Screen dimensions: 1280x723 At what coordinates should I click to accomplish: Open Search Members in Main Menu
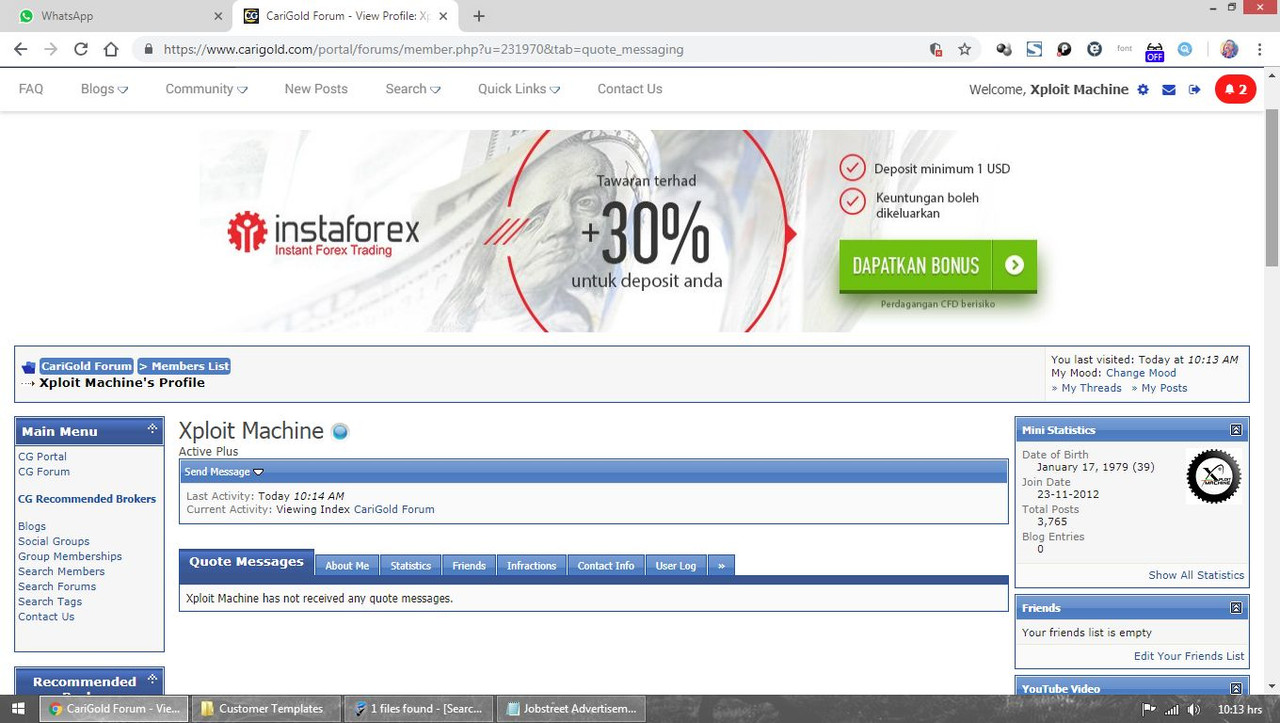(x=61, y=571)
